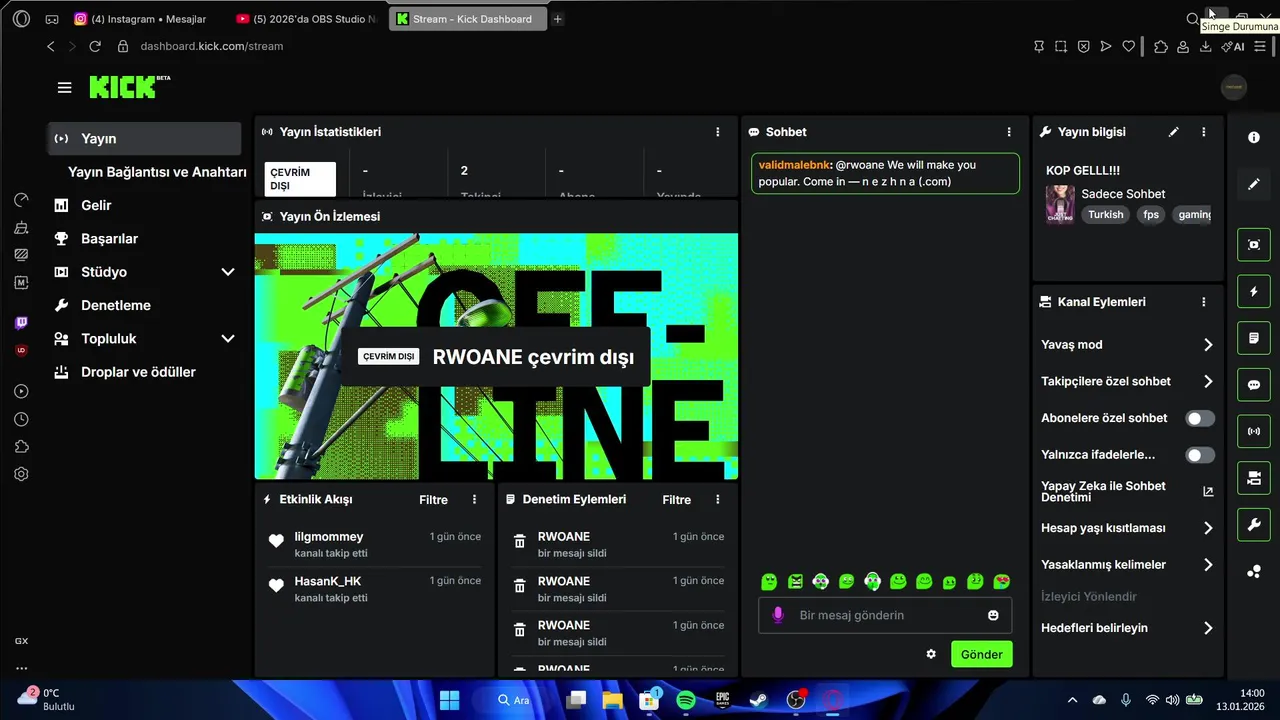The width and height of the screenshot is (1280, 720).
Task: Switch to Instagram Mesajlar tab
Action: pyautogui.click(x=140, y=19)
